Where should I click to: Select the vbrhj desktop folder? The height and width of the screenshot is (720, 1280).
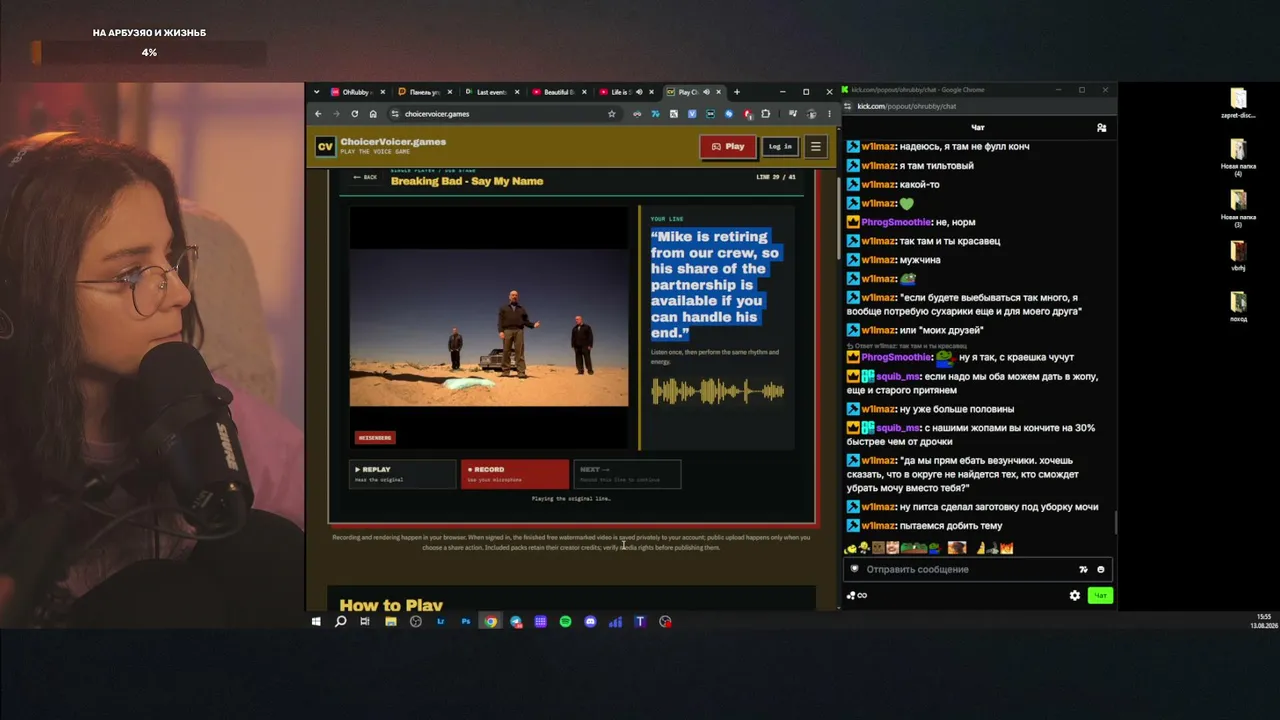click(1238, 256)
